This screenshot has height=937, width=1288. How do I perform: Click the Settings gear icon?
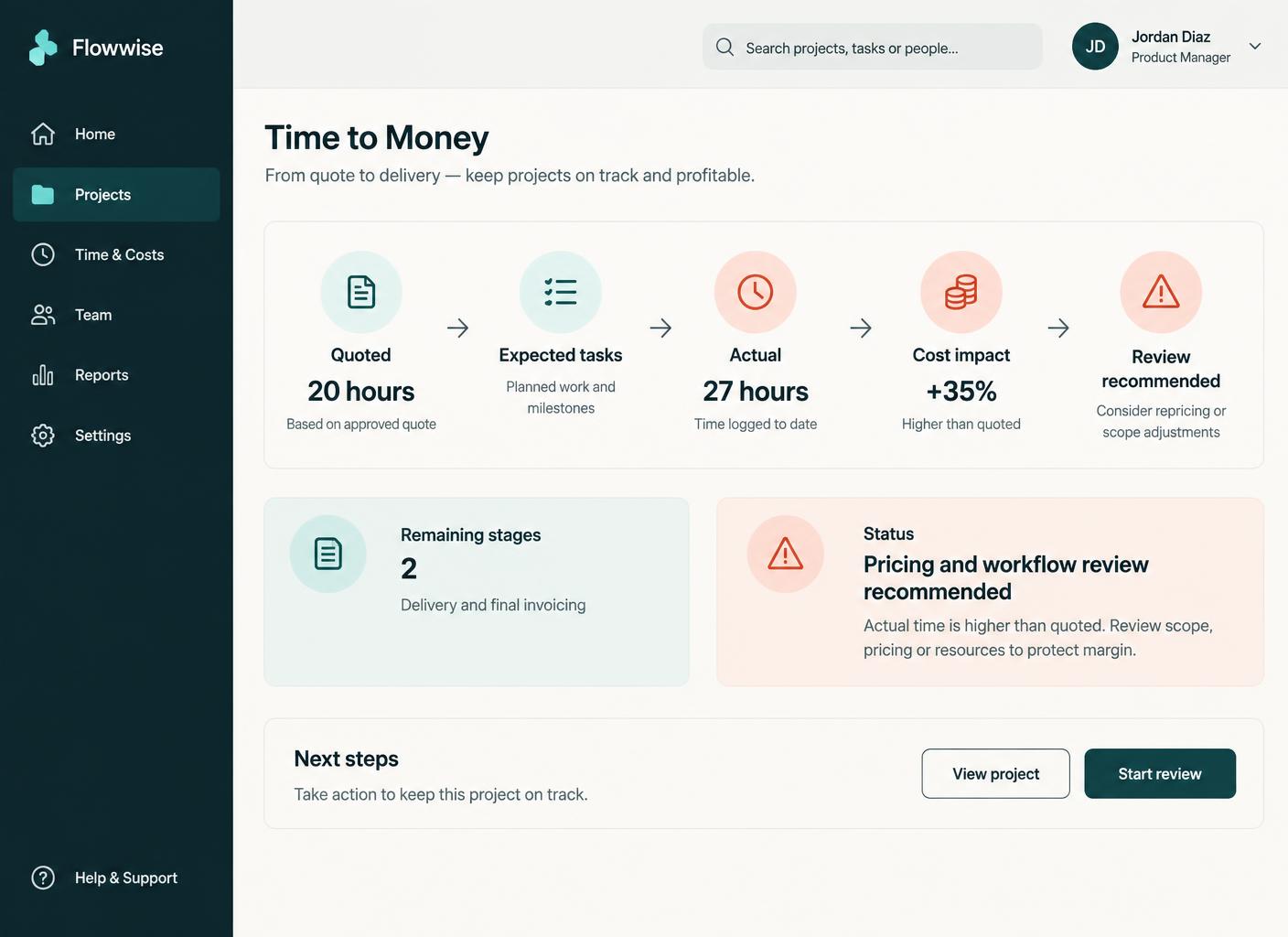tap(43, 436)
